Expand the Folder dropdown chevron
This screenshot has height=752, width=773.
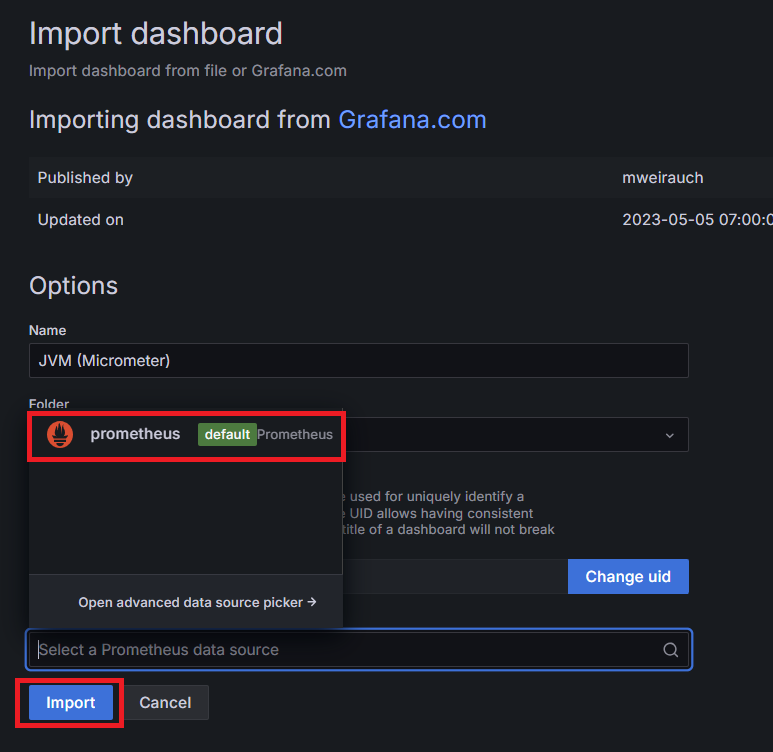tap(669, 435)
